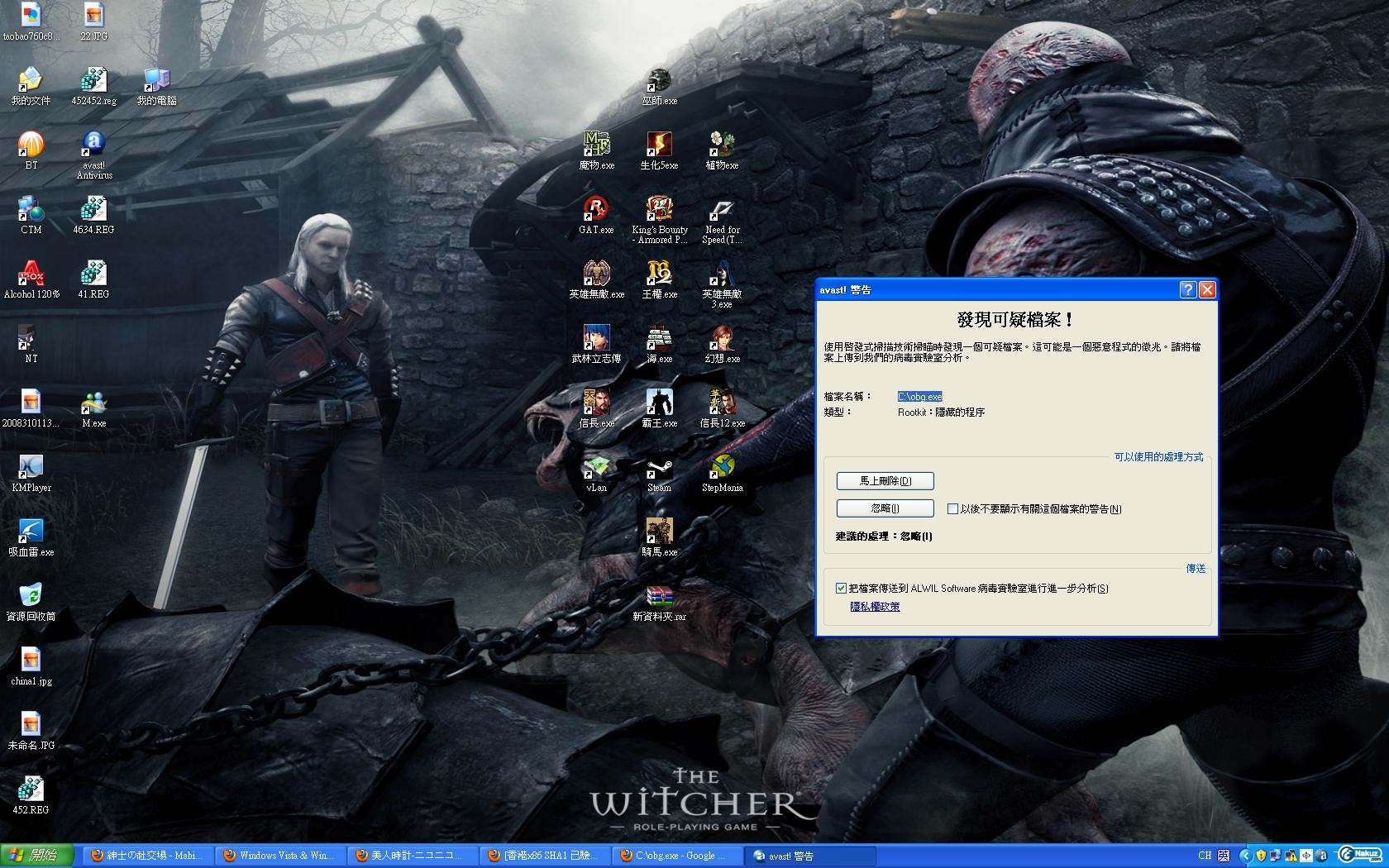
Task: Launch 信長12.exe desktop shortcut
Action: coord(722,408)
